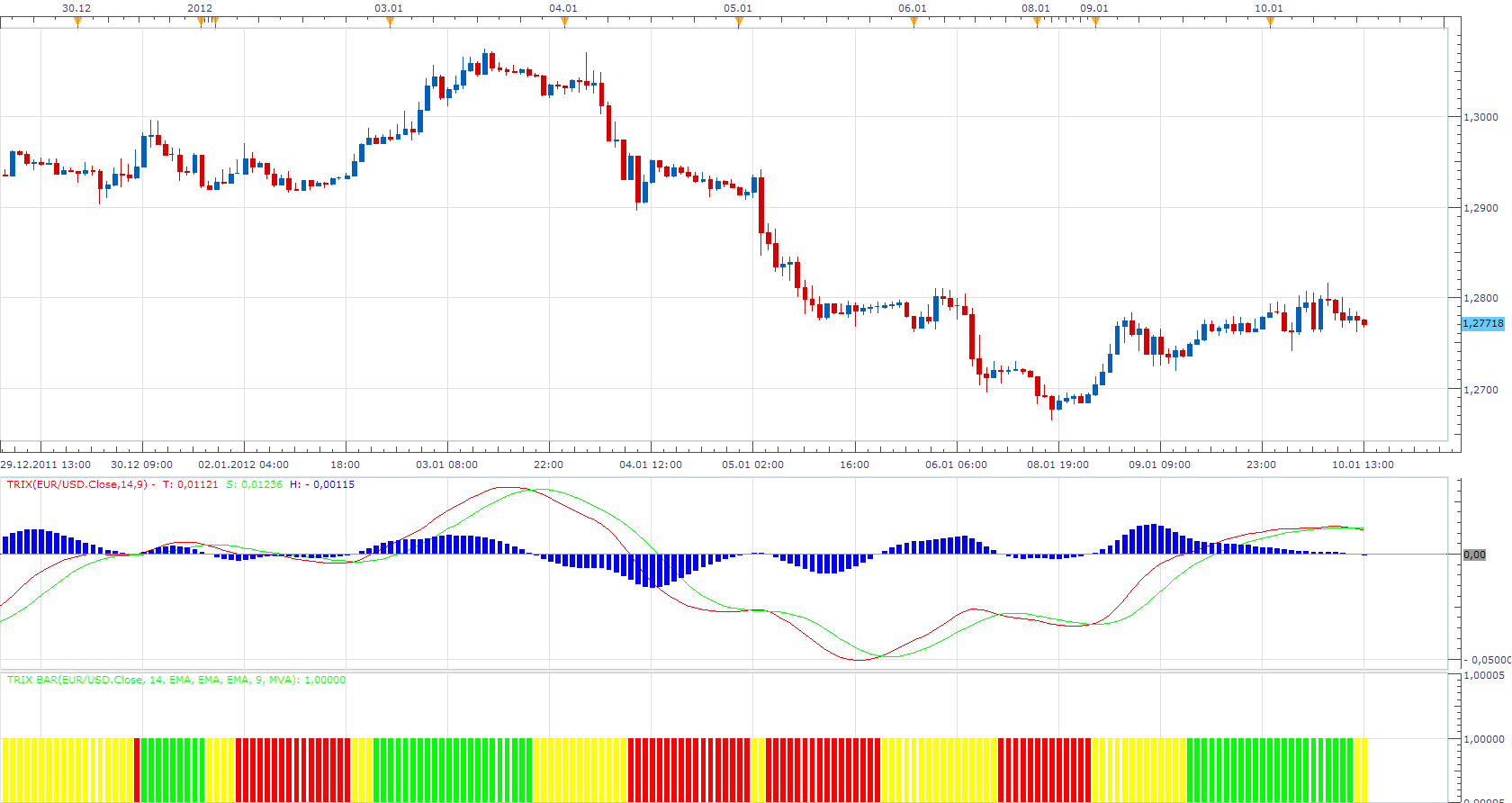Click the 1,3000 price axis label
Image resolution: width=1512 pixels, height=803 pixels.
(1481, 117)
